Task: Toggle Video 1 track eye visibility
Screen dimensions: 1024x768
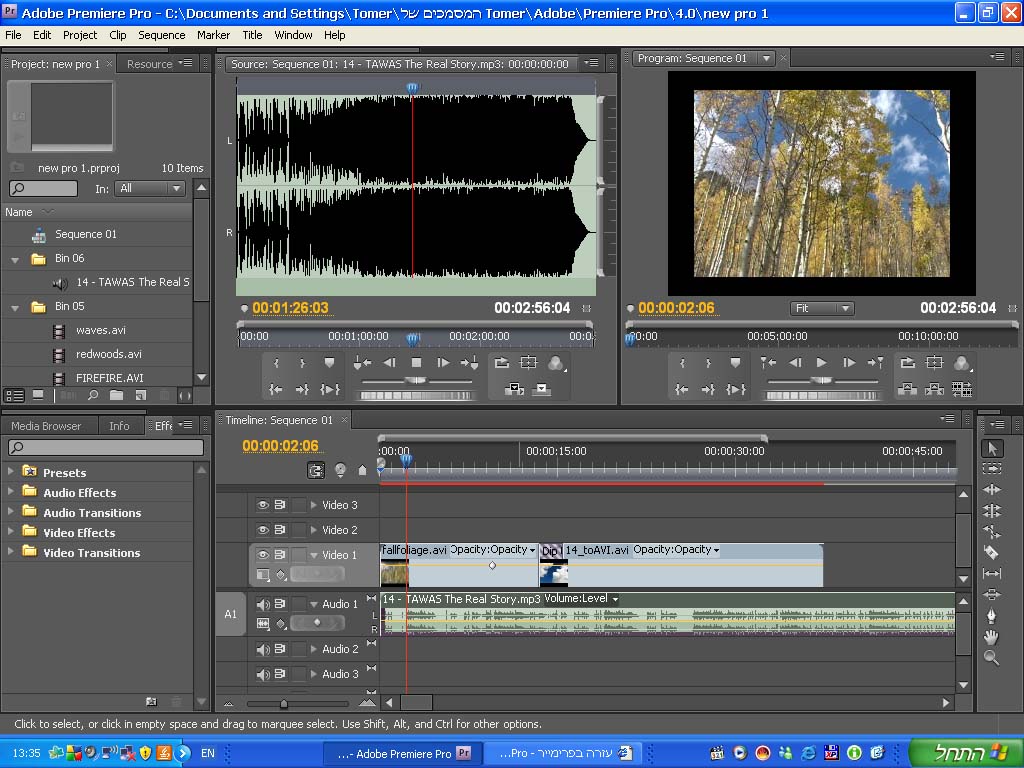Action: 263,555
